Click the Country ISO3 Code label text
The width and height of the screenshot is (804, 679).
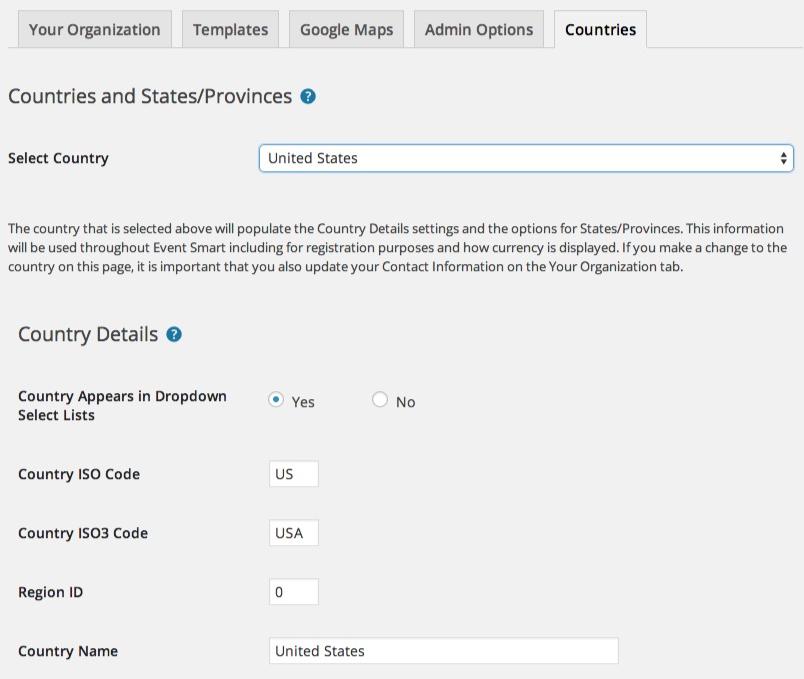[x=83, y=533]
